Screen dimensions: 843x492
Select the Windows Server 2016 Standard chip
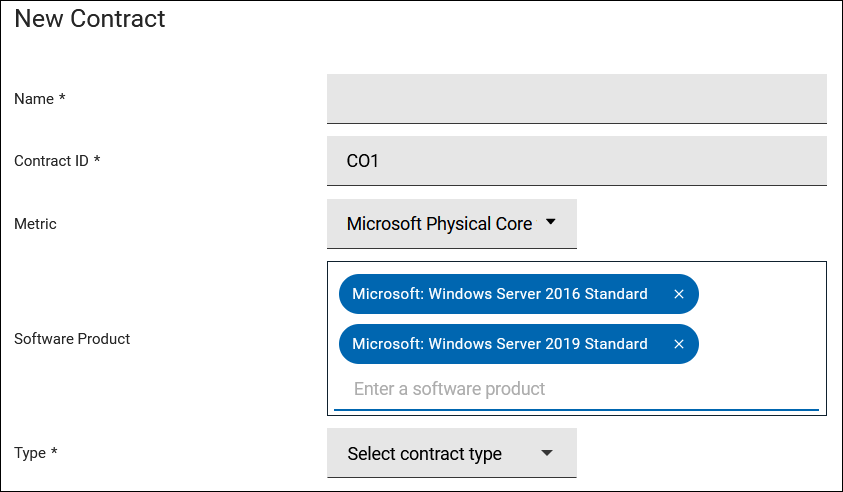500,294
